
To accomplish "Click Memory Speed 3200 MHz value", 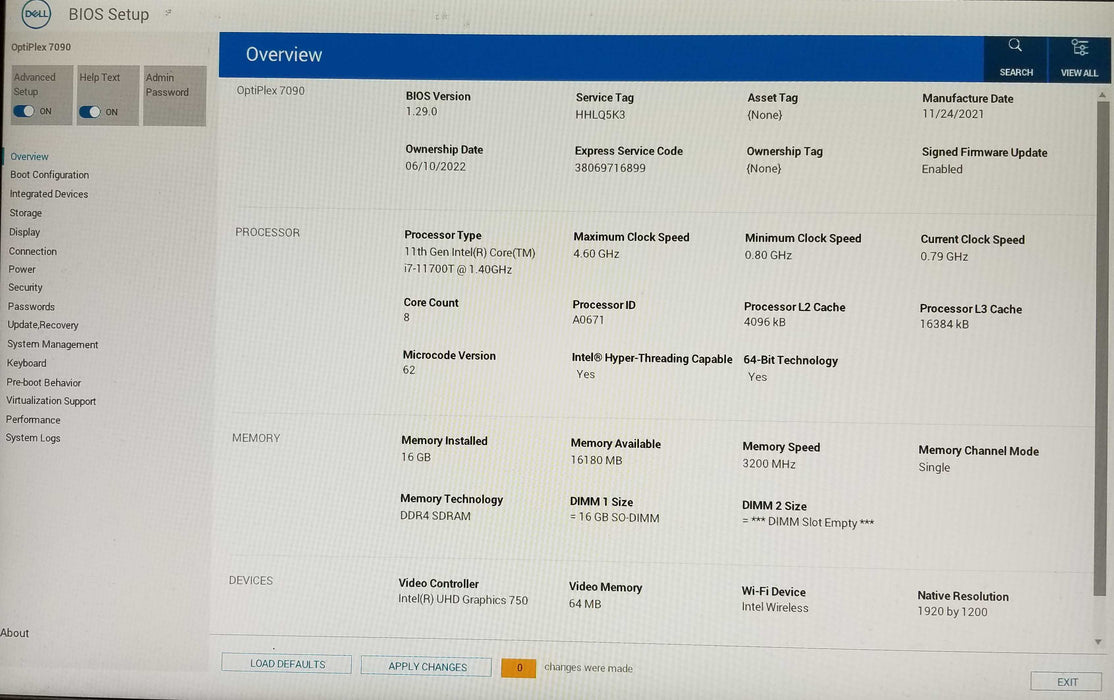I will pyautogui.click(x=769, y=464).
